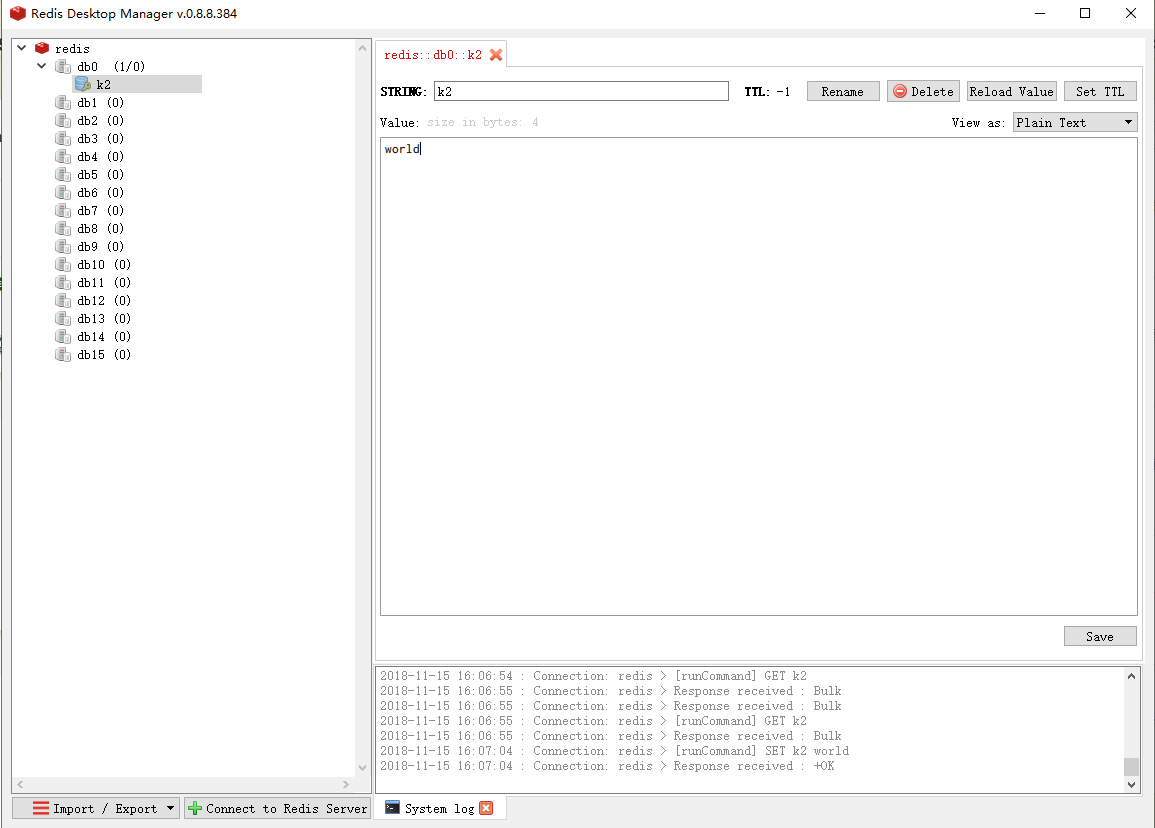
Task: Select the db5 (0) tree row
Action: [100, 175]
